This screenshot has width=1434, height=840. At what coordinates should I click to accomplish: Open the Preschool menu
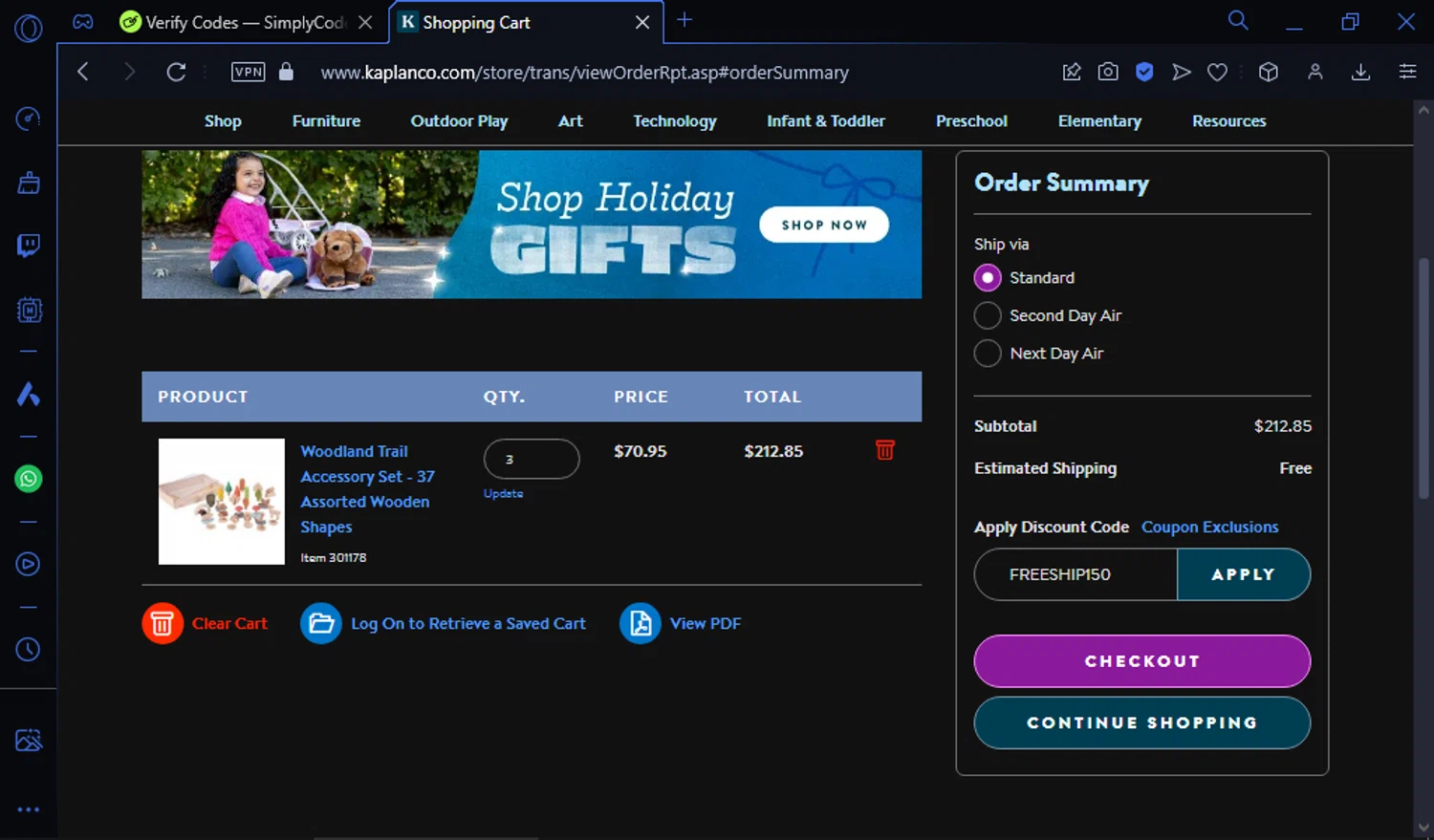(x=971, y=121)
